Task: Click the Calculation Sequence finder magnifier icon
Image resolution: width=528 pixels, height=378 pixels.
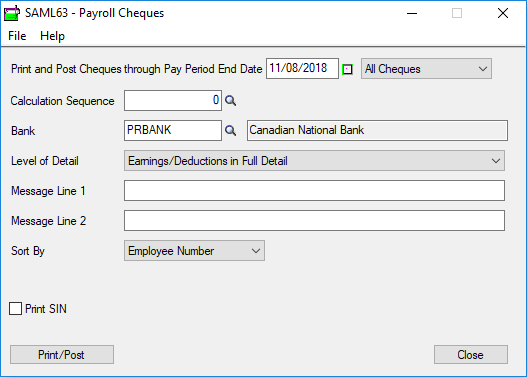Action: click(230, 101)
